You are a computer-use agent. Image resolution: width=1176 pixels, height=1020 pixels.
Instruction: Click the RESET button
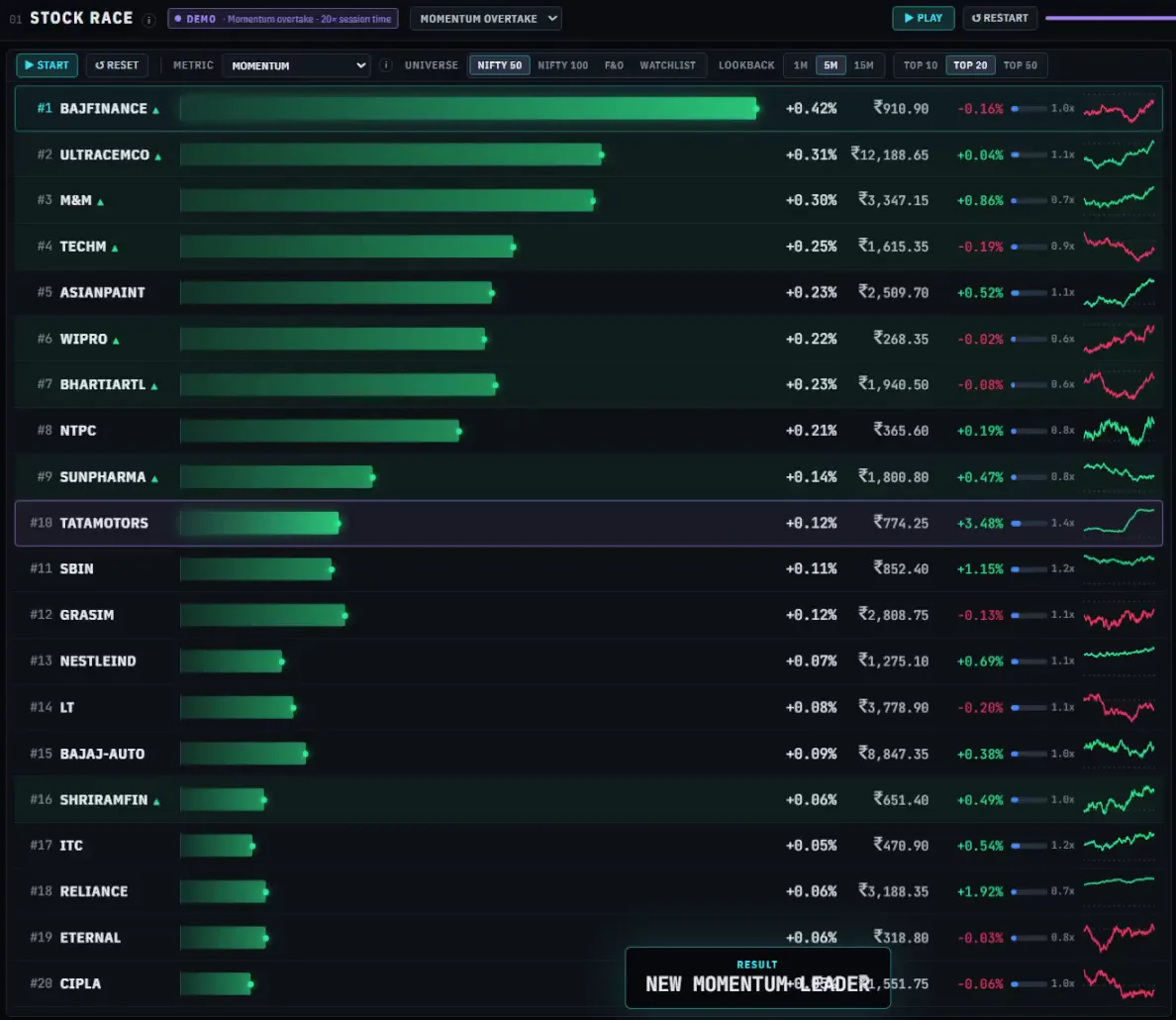116,65
